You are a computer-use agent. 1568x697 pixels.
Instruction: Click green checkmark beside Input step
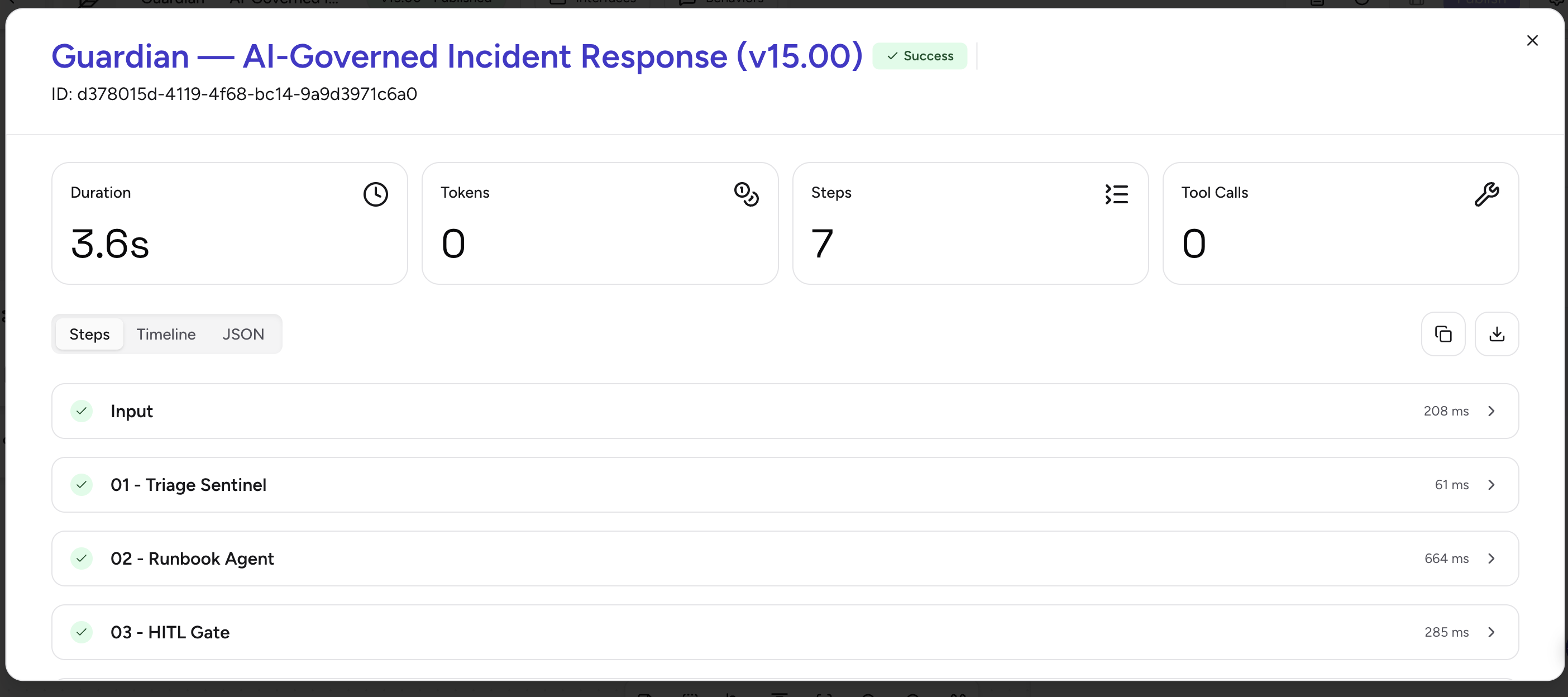pyautogui.click(x=82, y=411)
